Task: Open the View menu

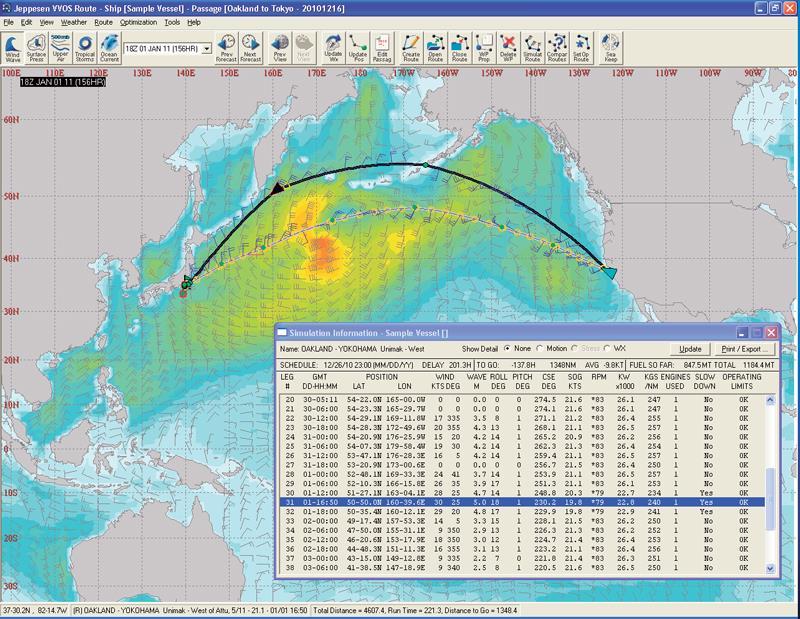Action: pyautogui.click(x=46, y=22)
